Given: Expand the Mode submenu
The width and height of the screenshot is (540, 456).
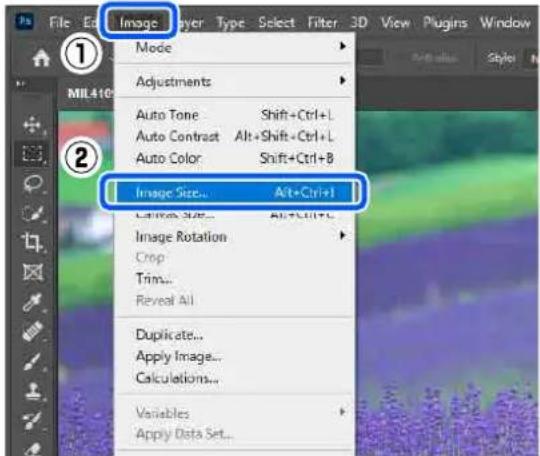Looking at the screenshot, I should tap(234, 48).
